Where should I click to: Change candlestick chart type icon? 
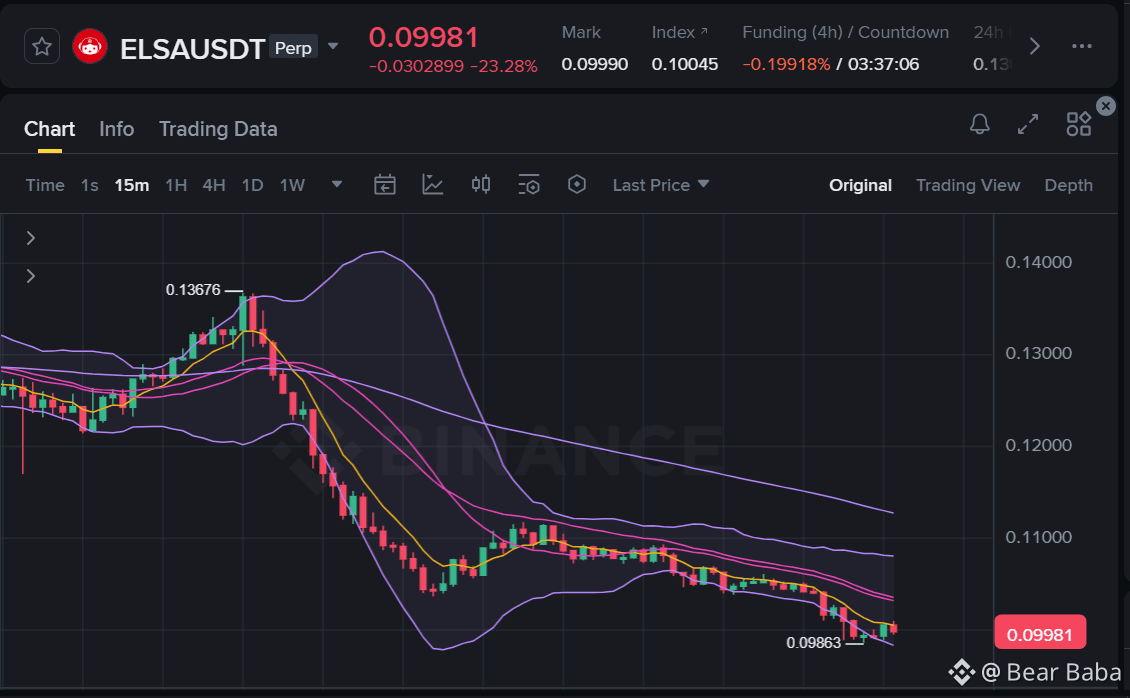(481, 184)
